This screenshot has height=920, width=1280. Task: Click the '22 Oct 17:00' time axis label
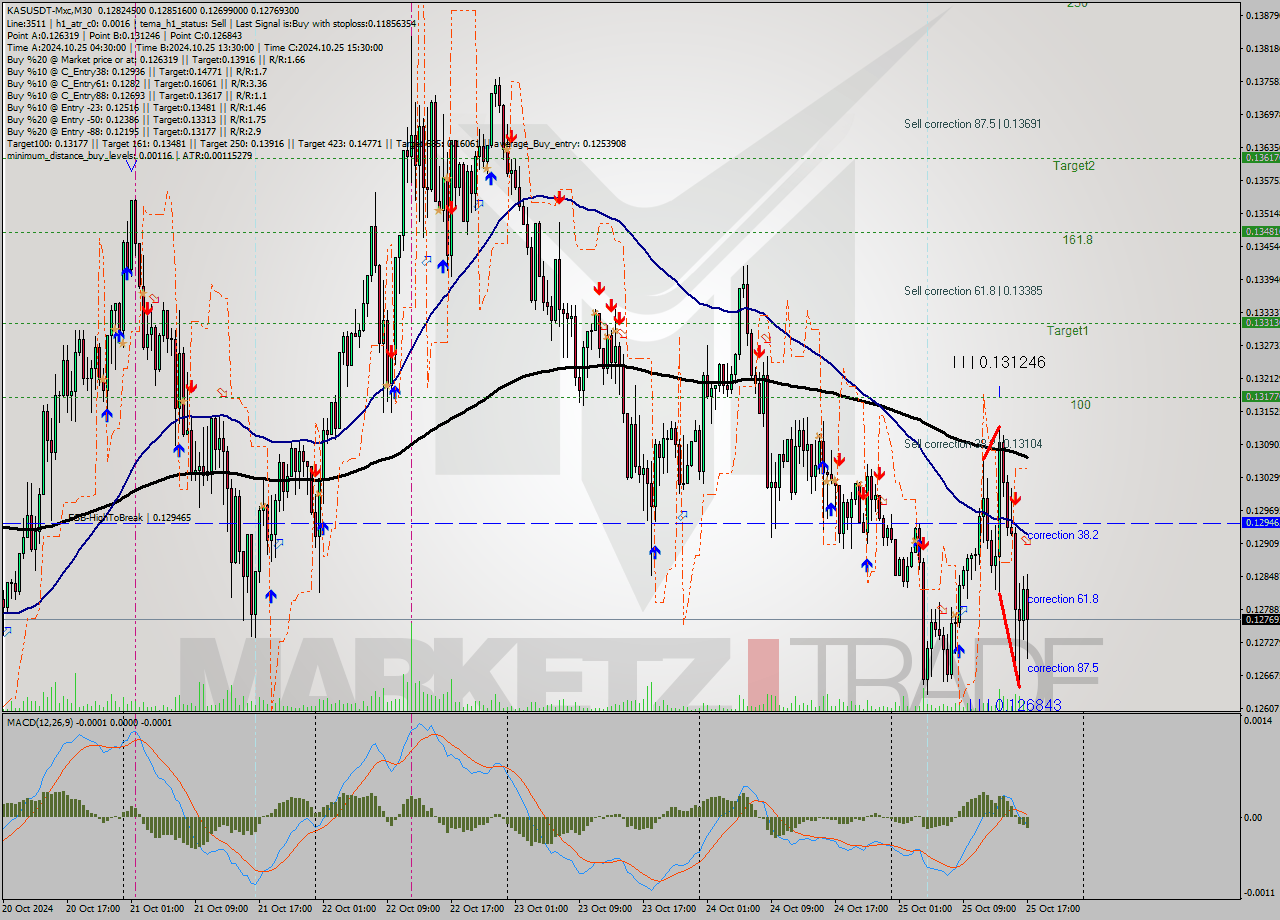(x=476, y=909)
